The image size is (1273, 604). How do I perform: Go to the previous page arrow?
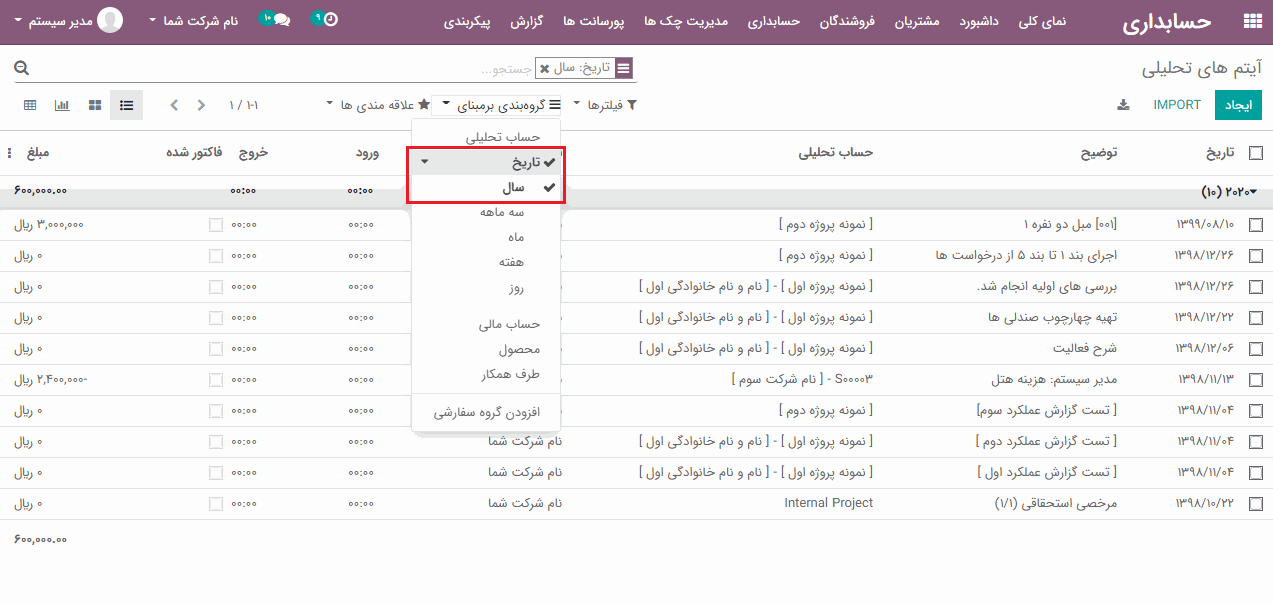point(174,105)
